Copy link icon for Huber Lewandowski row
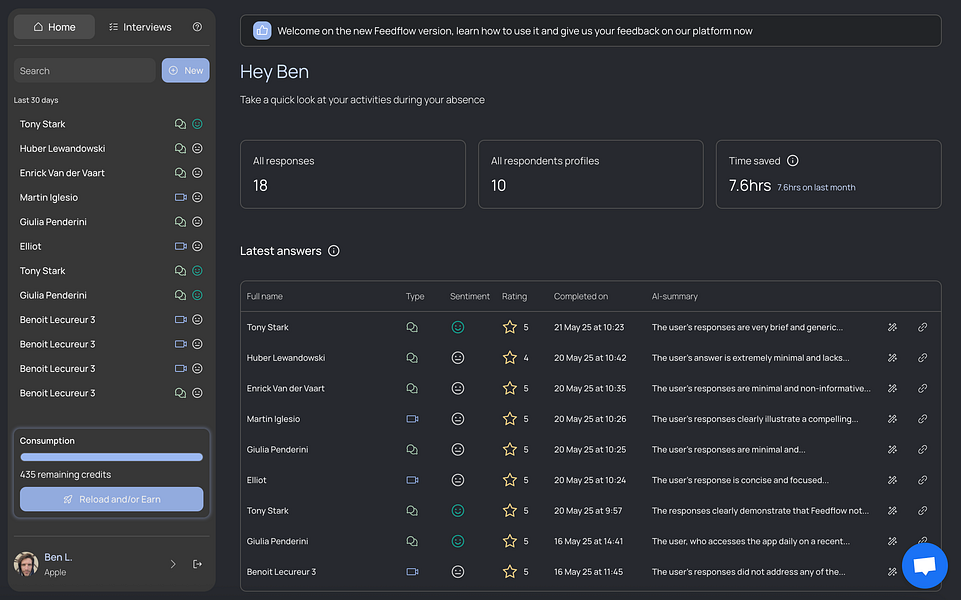Image resolution: width=961 pixels, height=600 pixels. click(922, 358)
